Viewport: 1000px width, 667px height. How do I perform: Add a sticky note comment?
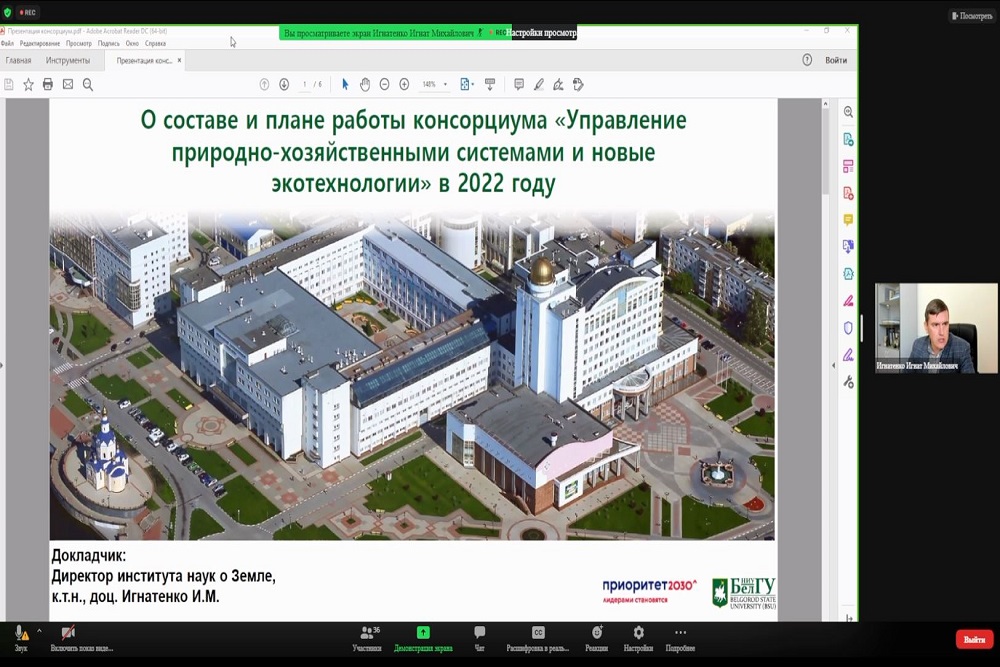519,85
